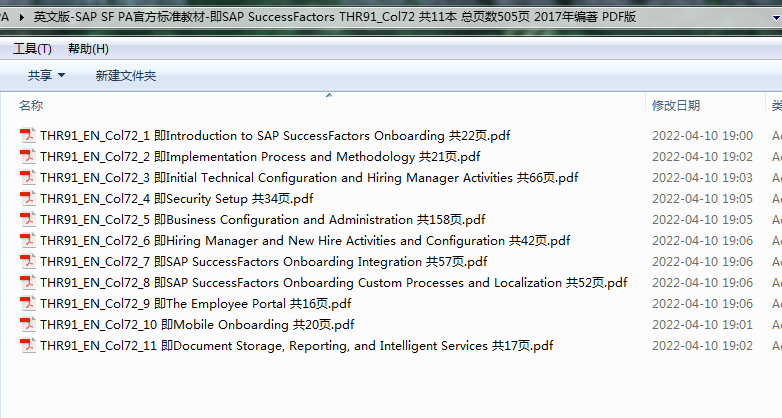Click date 2022-04-10 19:00 of Col72_1 row
This screenshot has height=418, width=782.
(x=702, y=136)
